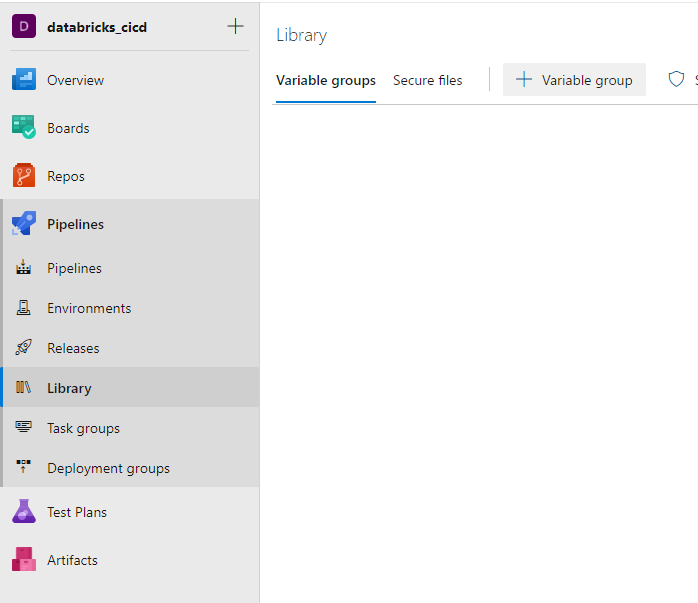The height and width of the screenshot is (603, 698).
Task: Switch to the Secure files tab
Action: pyautogui.click(x=427, y=81)
